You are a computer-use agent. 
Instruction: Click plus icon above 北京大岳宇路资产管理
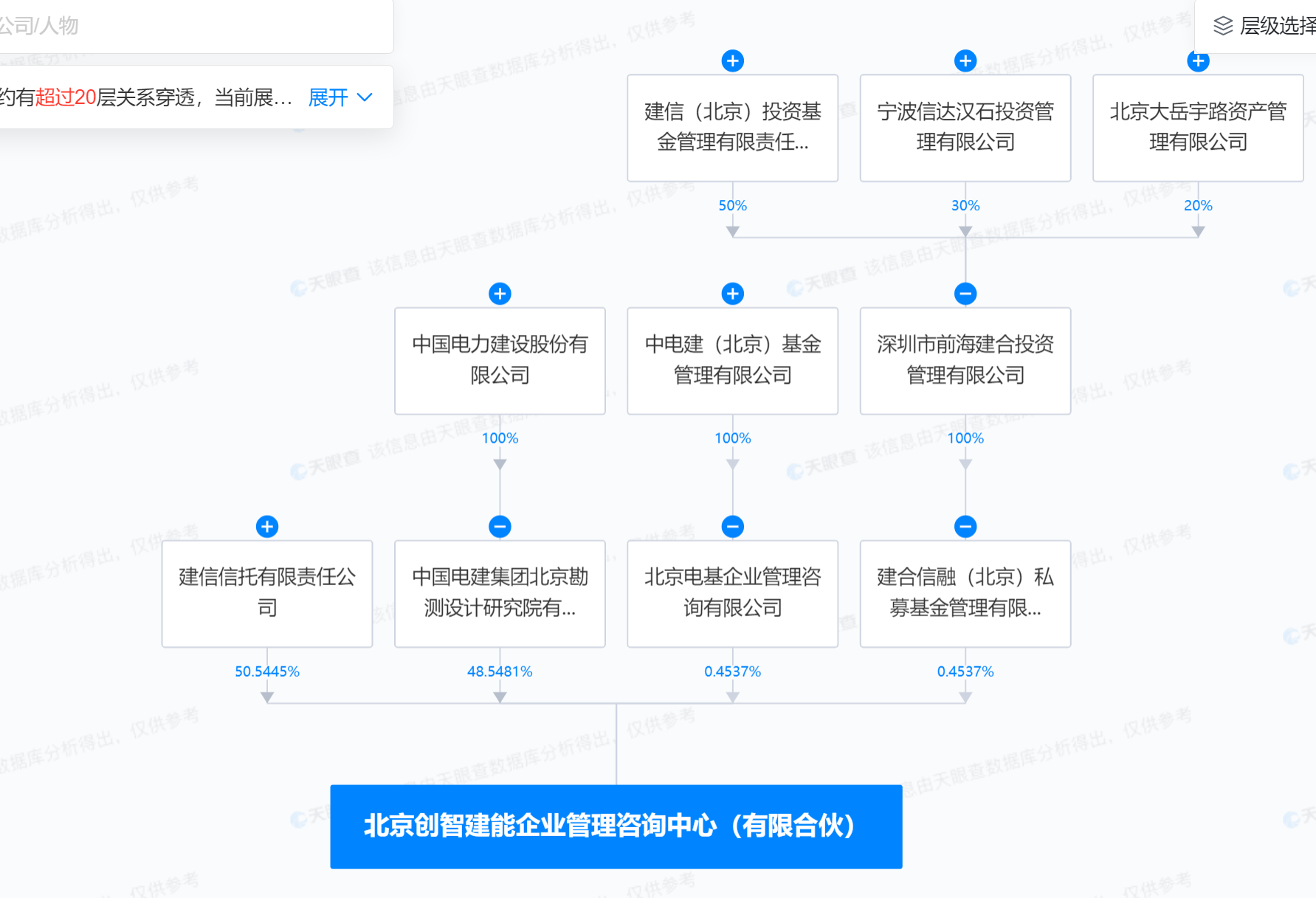point(1198,61)
